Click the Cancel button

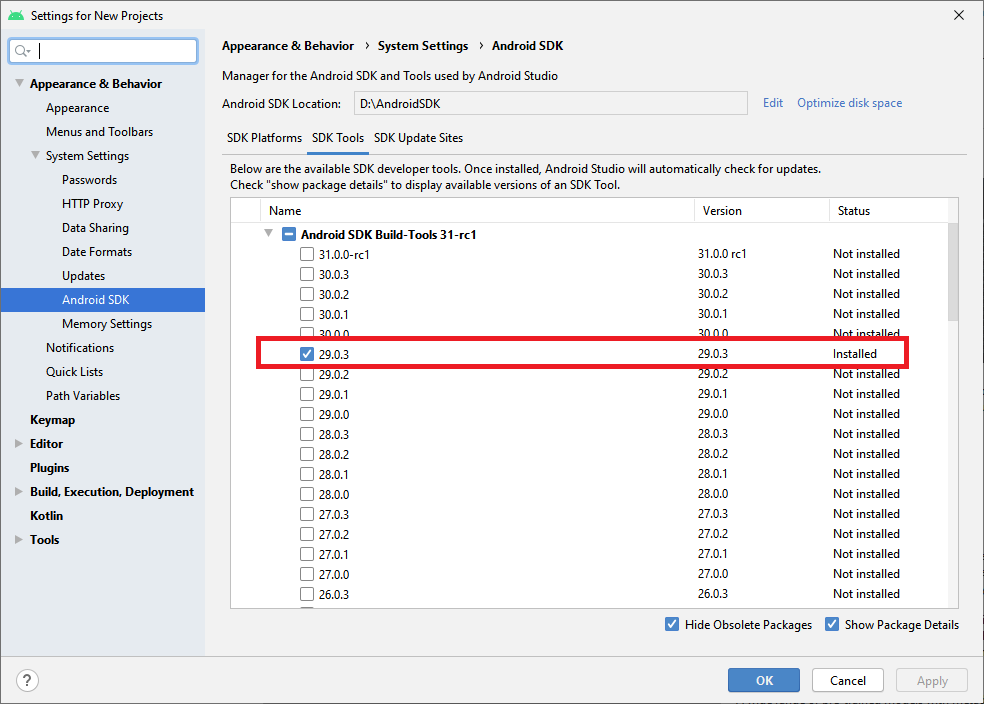point(848,680)
